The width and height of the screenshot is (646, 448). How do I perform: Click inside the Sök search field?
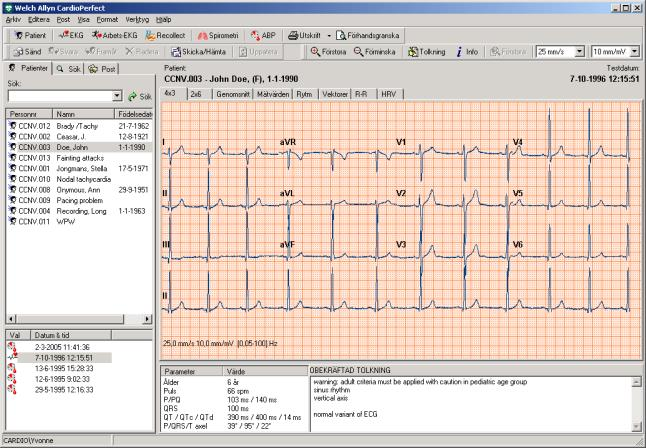(x=60, y=96)
